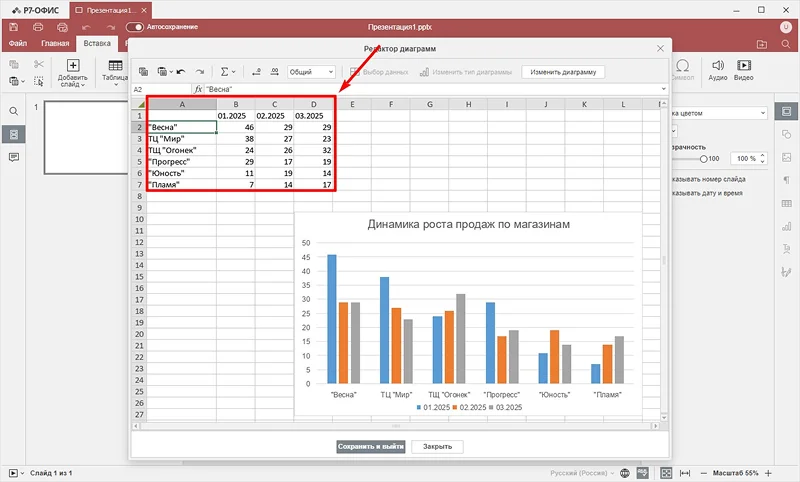Open the start slideshow dropdown in status bar
800x482 pixels.
pos(22,473)
